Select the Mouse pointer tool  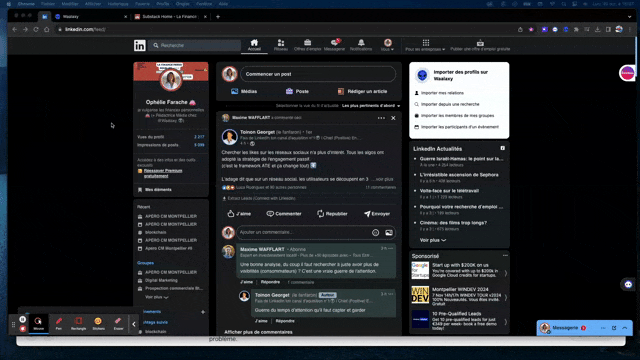tap(38, 324)
